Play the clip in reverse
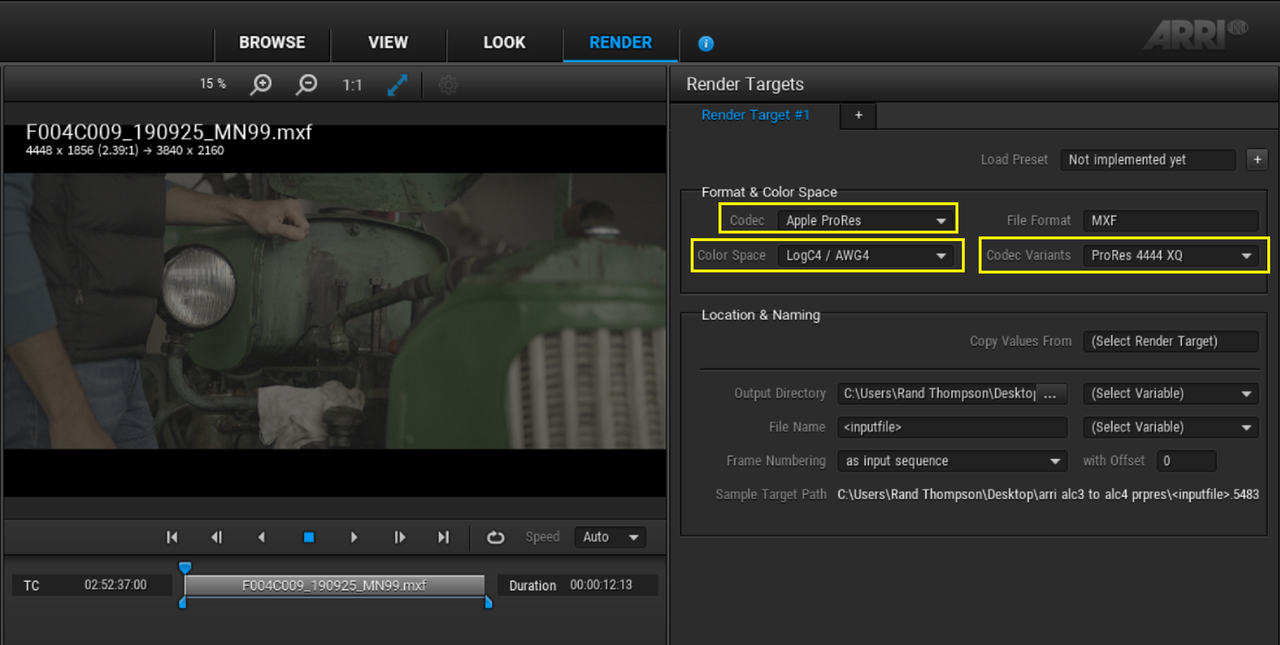The width and height of the screenshot is (1280, 645). 262,538
